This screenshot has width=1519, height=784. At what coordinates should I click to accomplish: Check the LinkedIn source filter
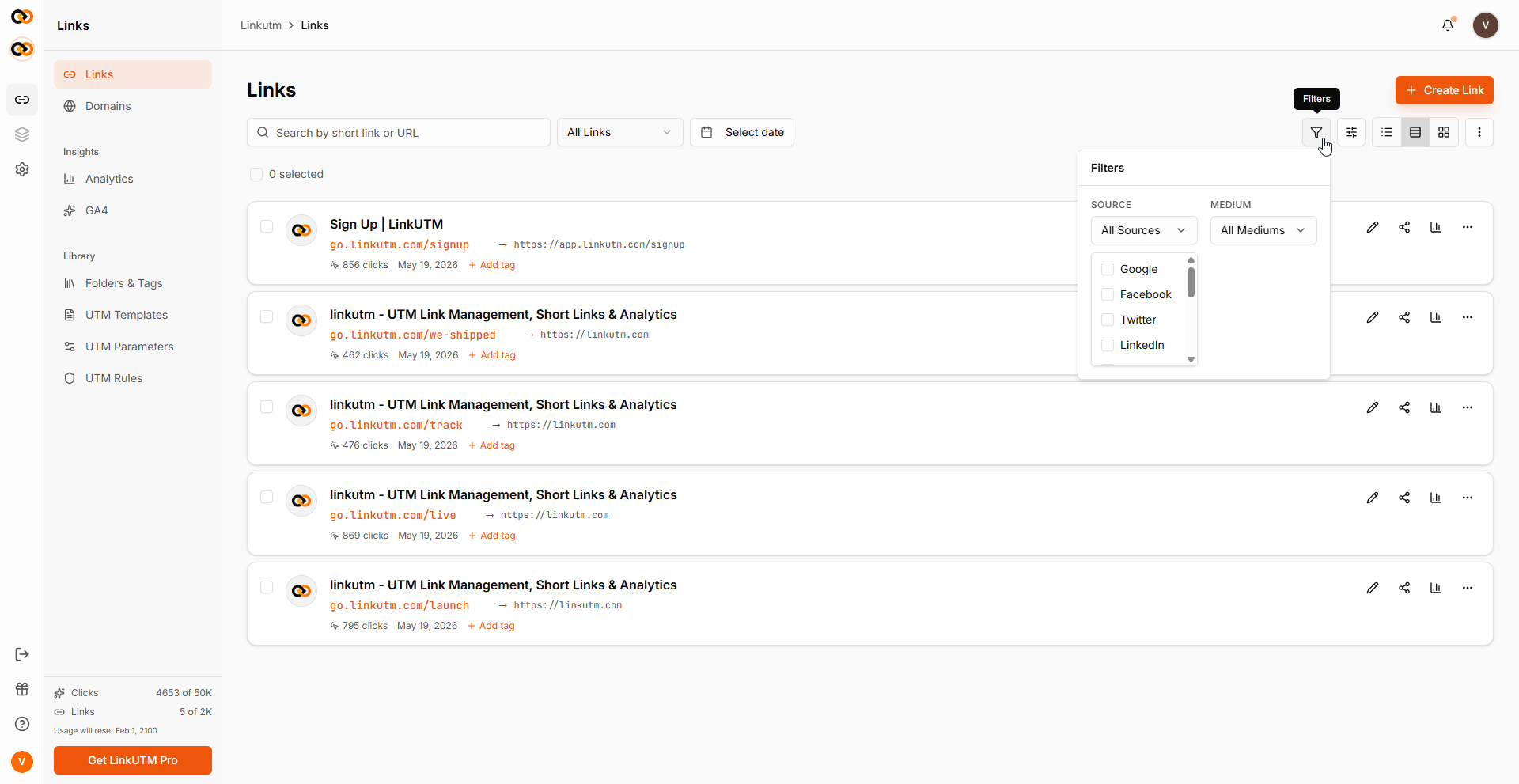(x=1108, y=345)
